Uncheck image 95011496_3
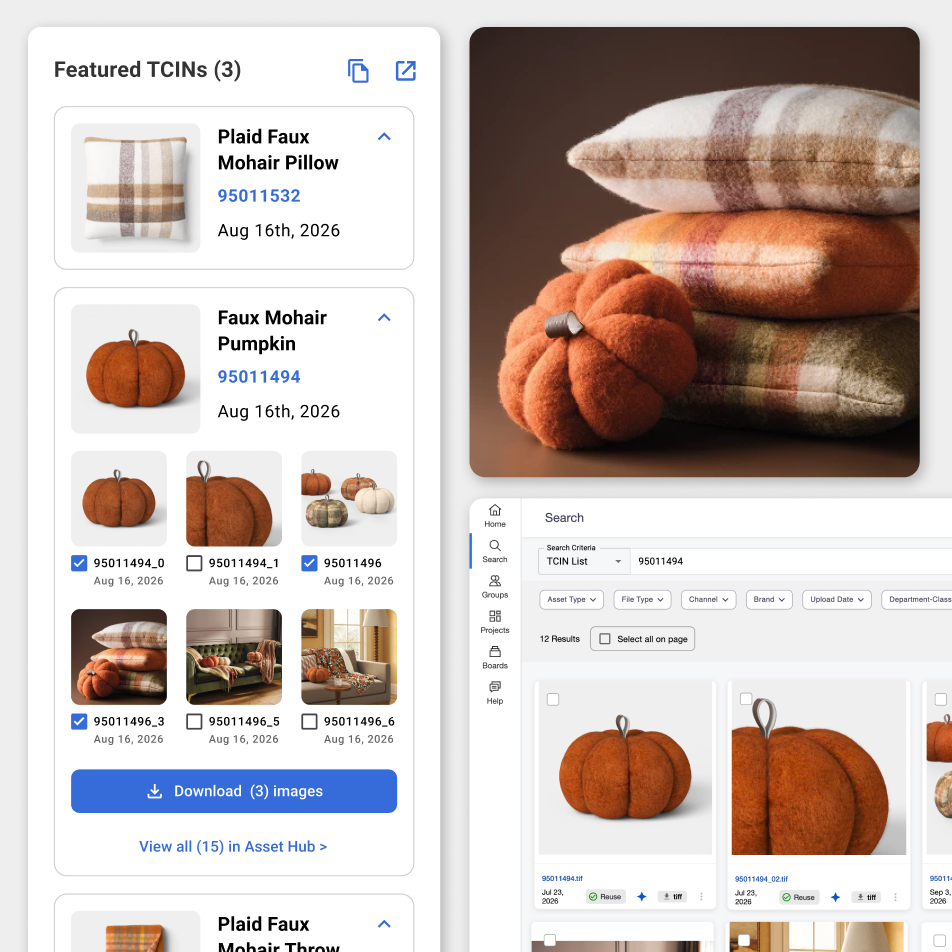952x952 pixels. click(79, 721)
